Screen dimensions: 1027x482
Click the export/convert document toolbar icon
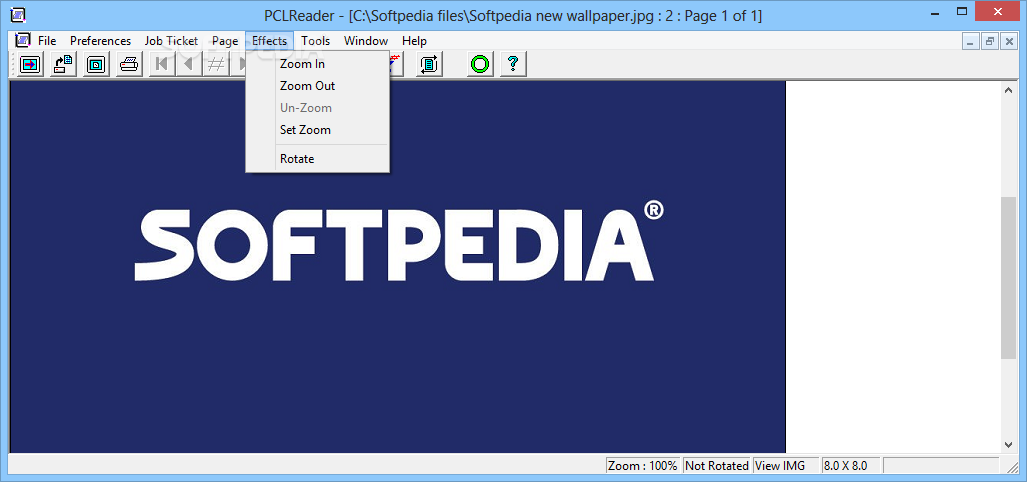[64, 64]
